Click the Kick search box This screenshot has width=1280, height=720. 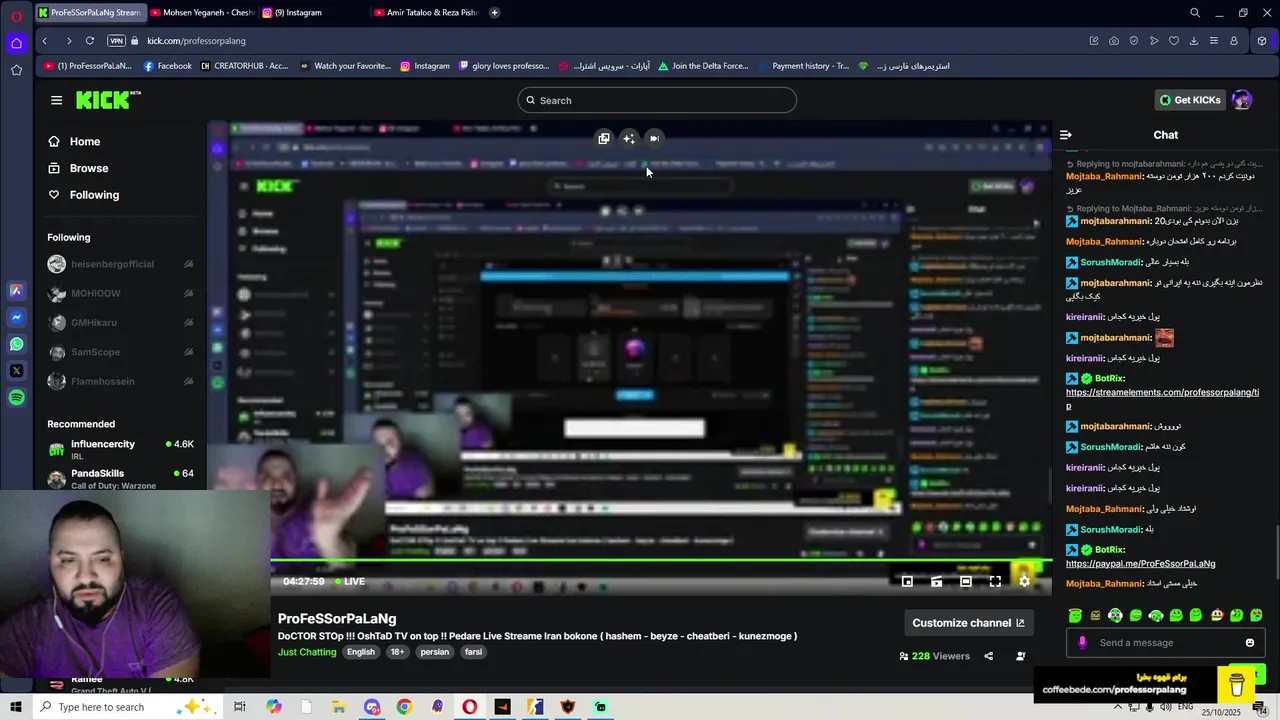[x=657, y=100]
